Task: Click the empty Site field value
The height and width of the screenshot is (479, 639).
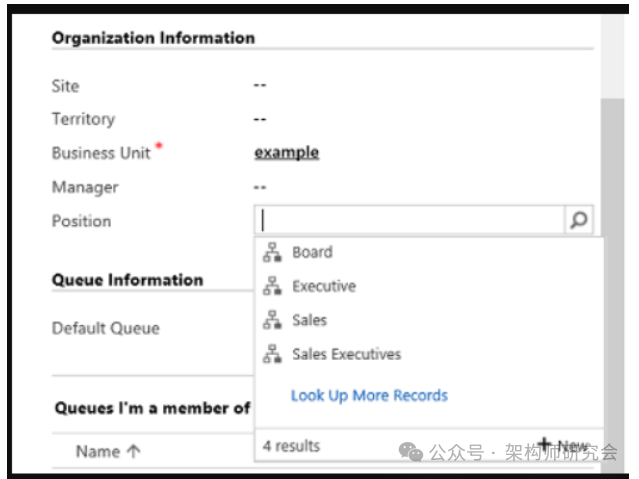Action: click(x=260, y=87)
